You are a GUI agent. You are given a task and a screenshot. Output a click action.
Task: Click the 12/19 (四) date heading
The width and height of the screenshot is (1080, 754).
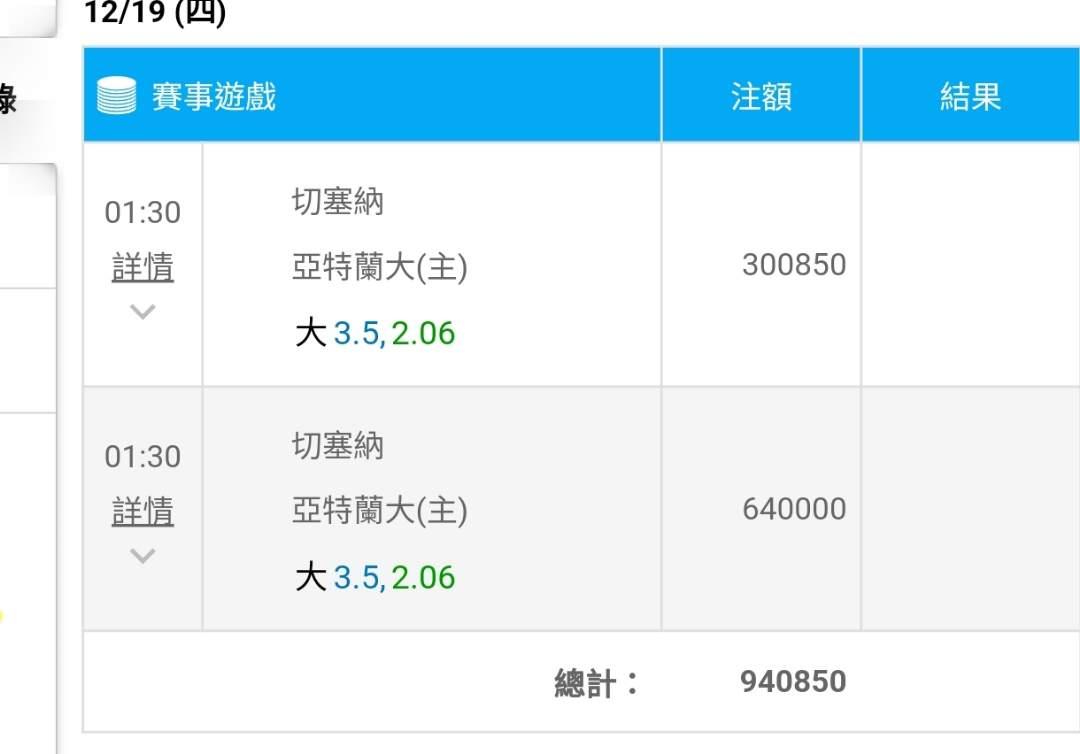155,13
